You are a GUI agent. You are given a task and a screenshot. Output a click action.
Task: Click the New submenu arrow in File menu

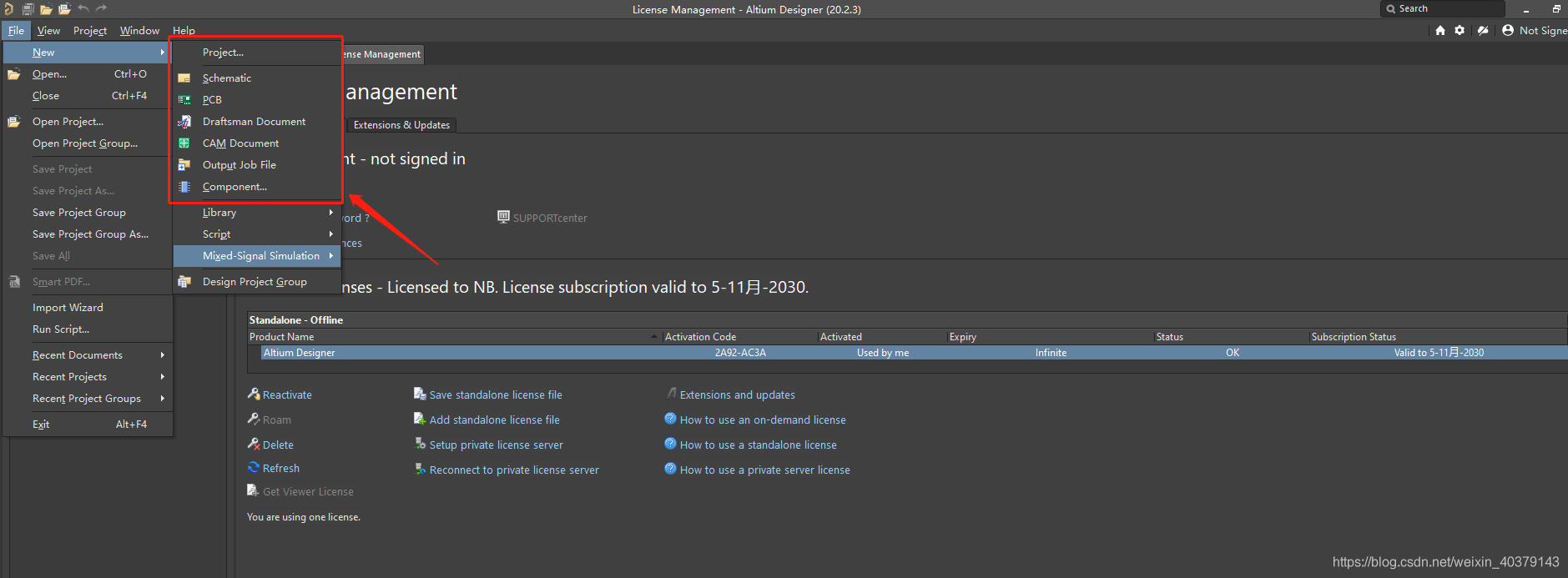point(163,52)
